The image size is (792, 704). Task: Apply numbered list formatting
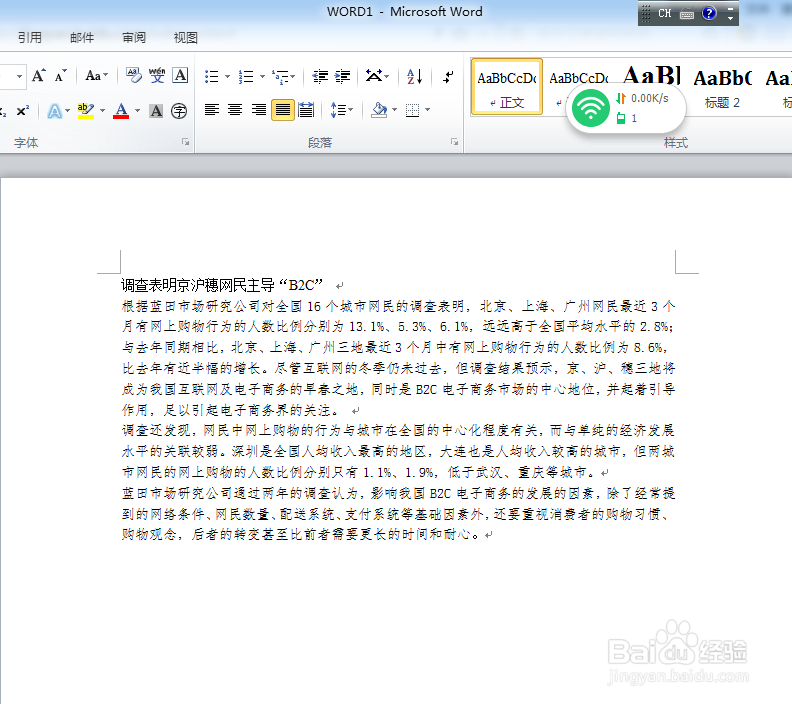pyautogui.click(x=246, y=77)
